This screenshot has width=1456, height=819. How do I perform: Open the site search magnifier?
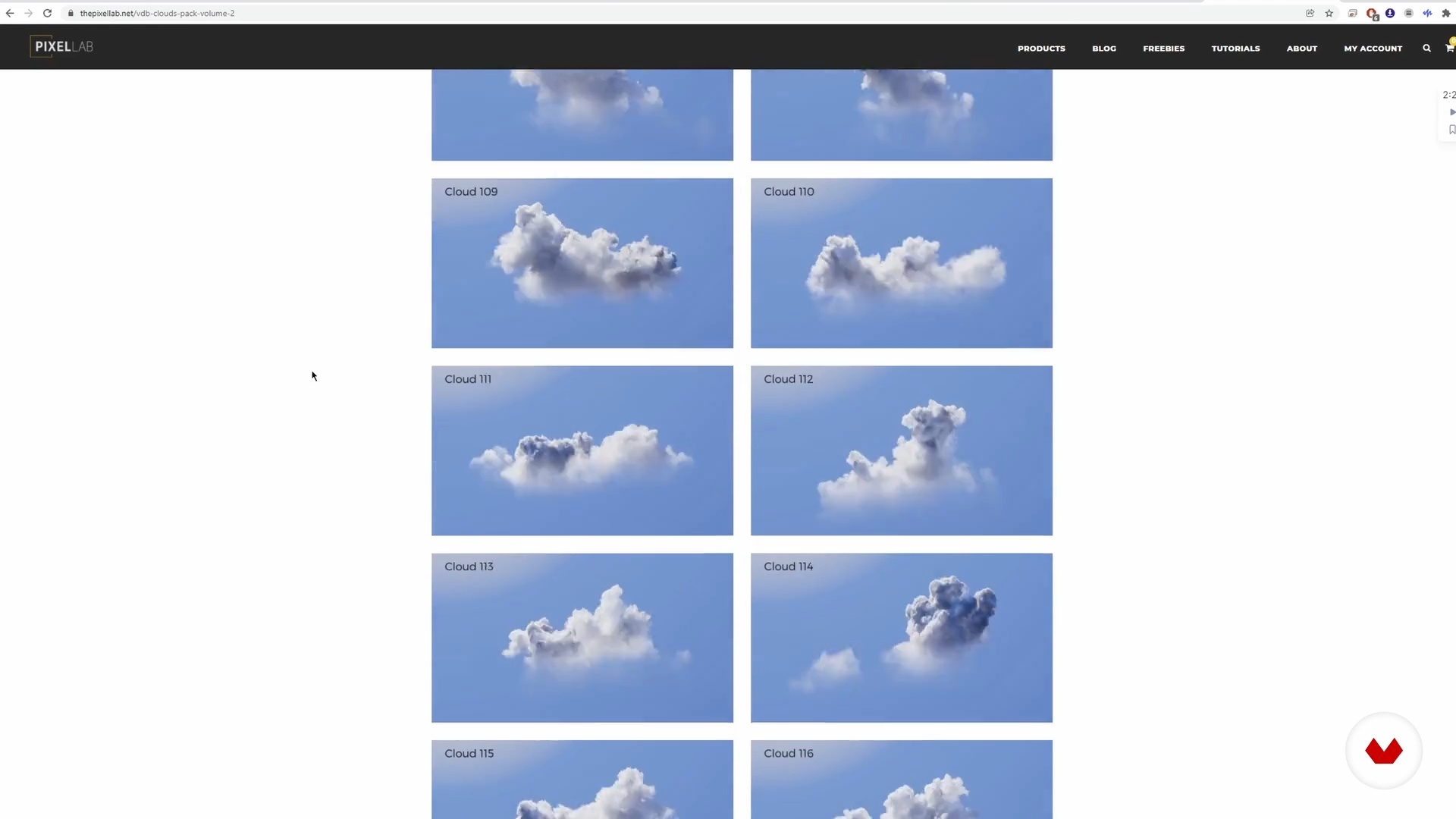click(1426, 48)
